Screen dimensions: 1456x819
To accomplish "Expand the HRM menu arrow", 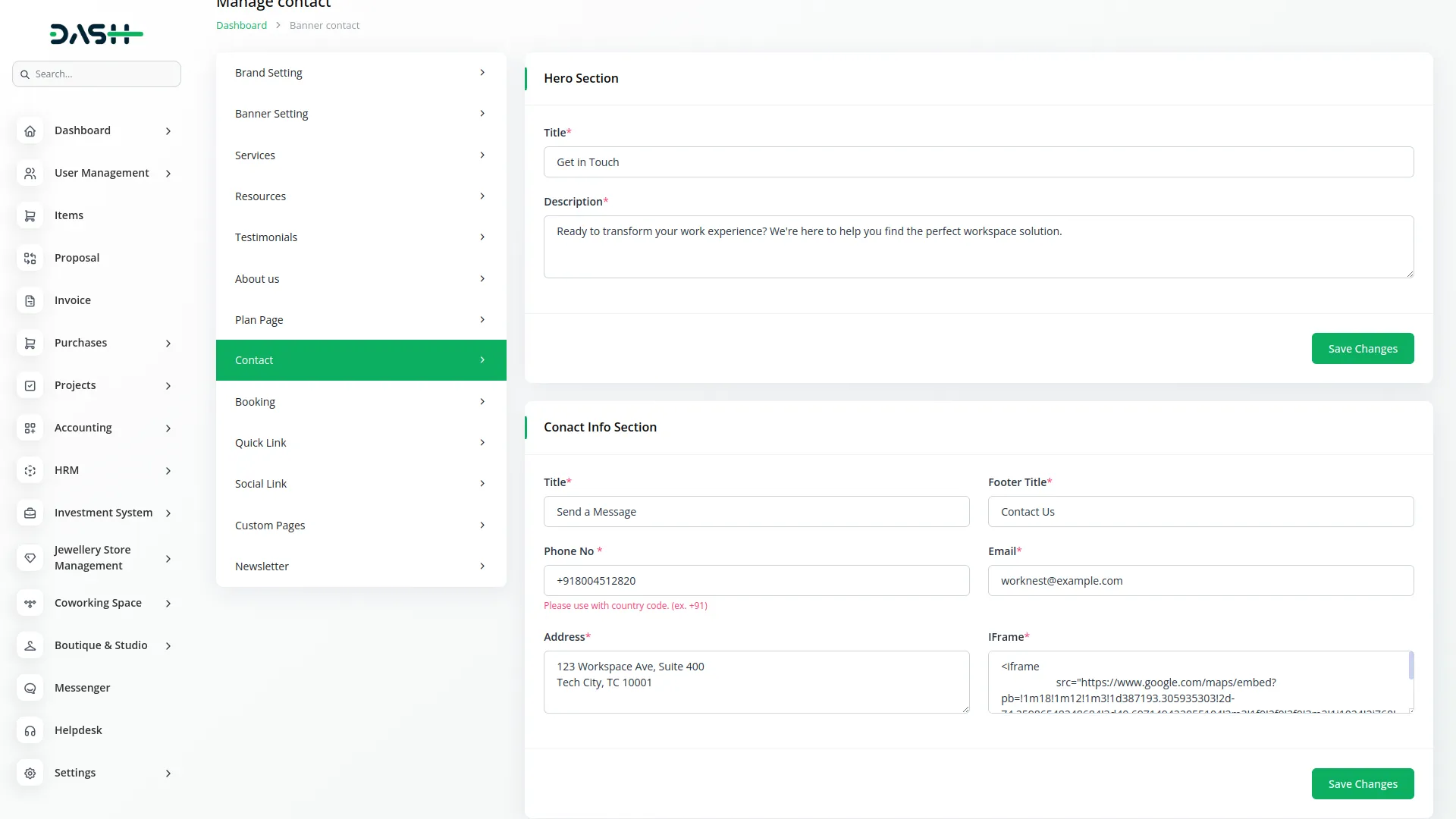I will tap(168, 471).
